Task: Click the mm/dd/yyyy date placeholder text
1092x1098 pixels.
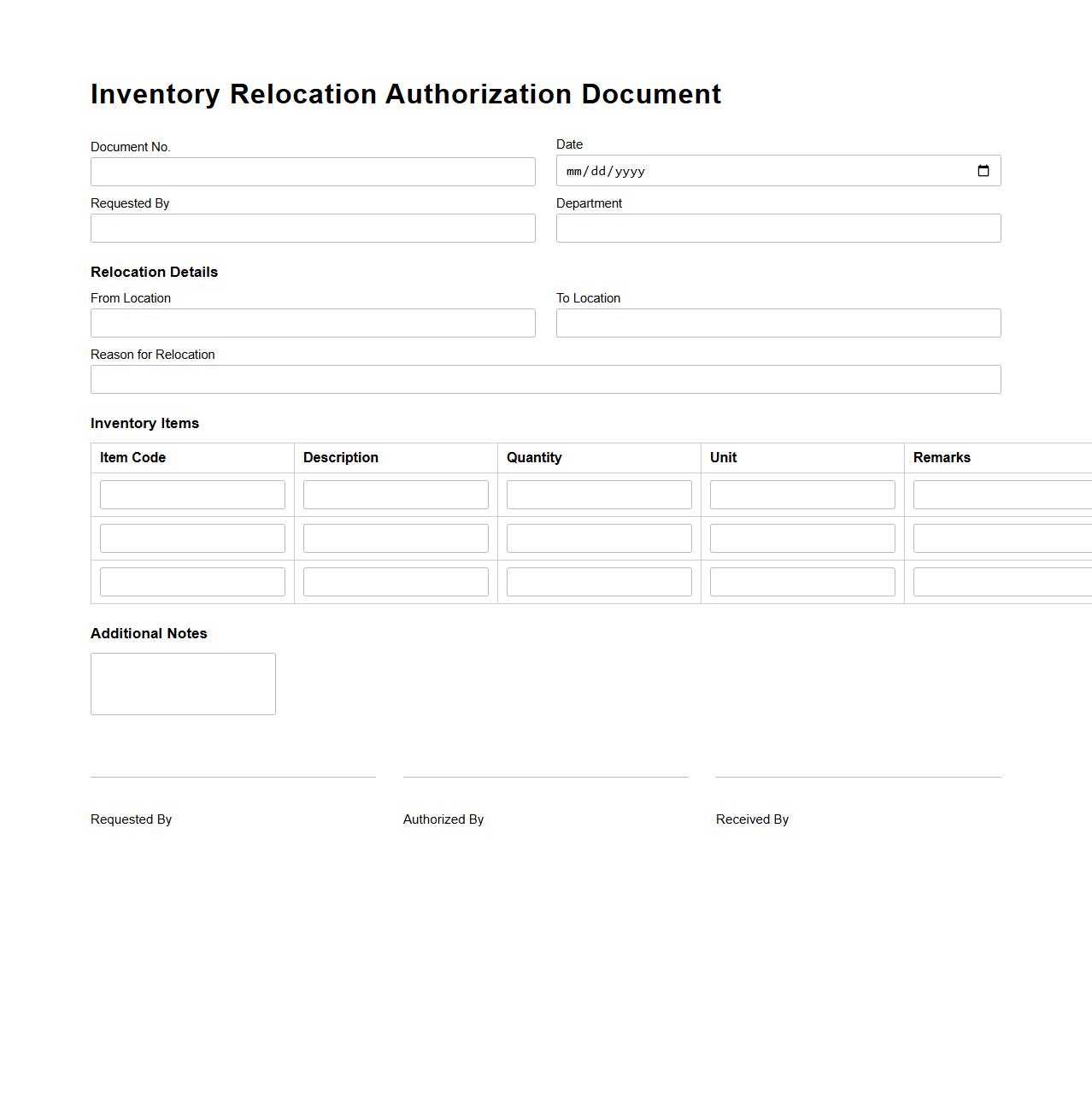Action: tap(604, 171)
